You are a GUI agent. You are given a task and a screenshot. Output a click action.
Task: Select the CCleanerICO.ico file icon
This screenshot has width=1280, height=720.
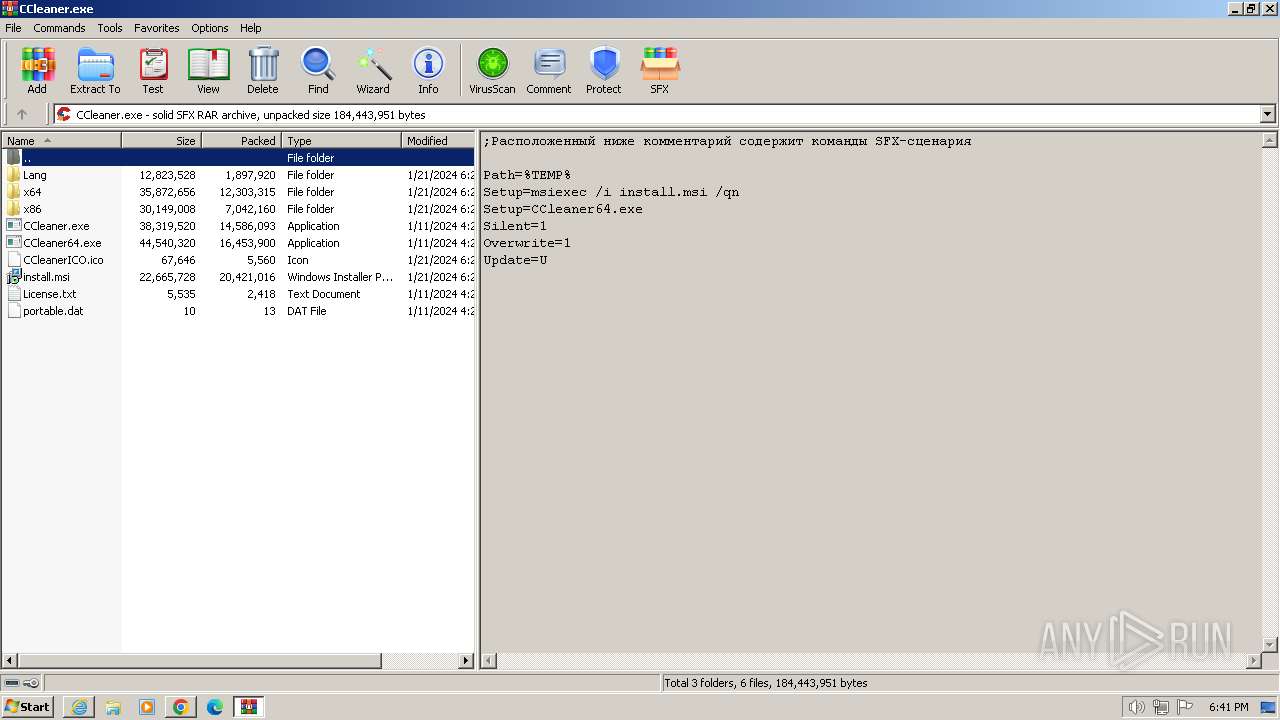[x=13, y=260]
